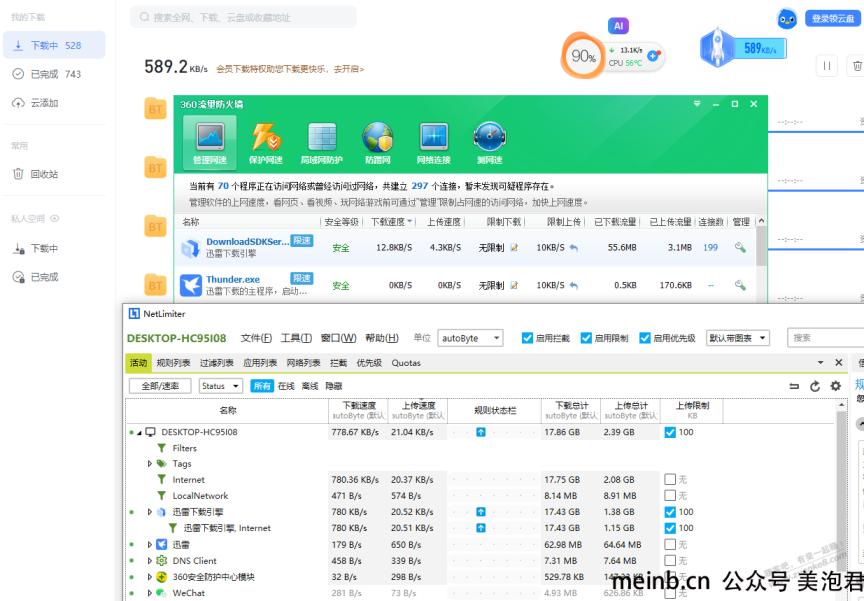This screenshot has width=864, height=601.
Task: Click the 管理 magnifier icon for Thunder.exe row
Action: [x=740, y=285]
